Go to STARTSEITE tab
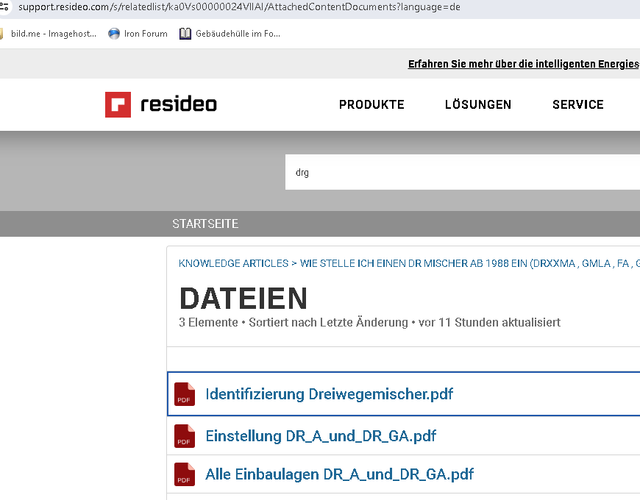Screen dimensions: 640x500 (205, 224)
